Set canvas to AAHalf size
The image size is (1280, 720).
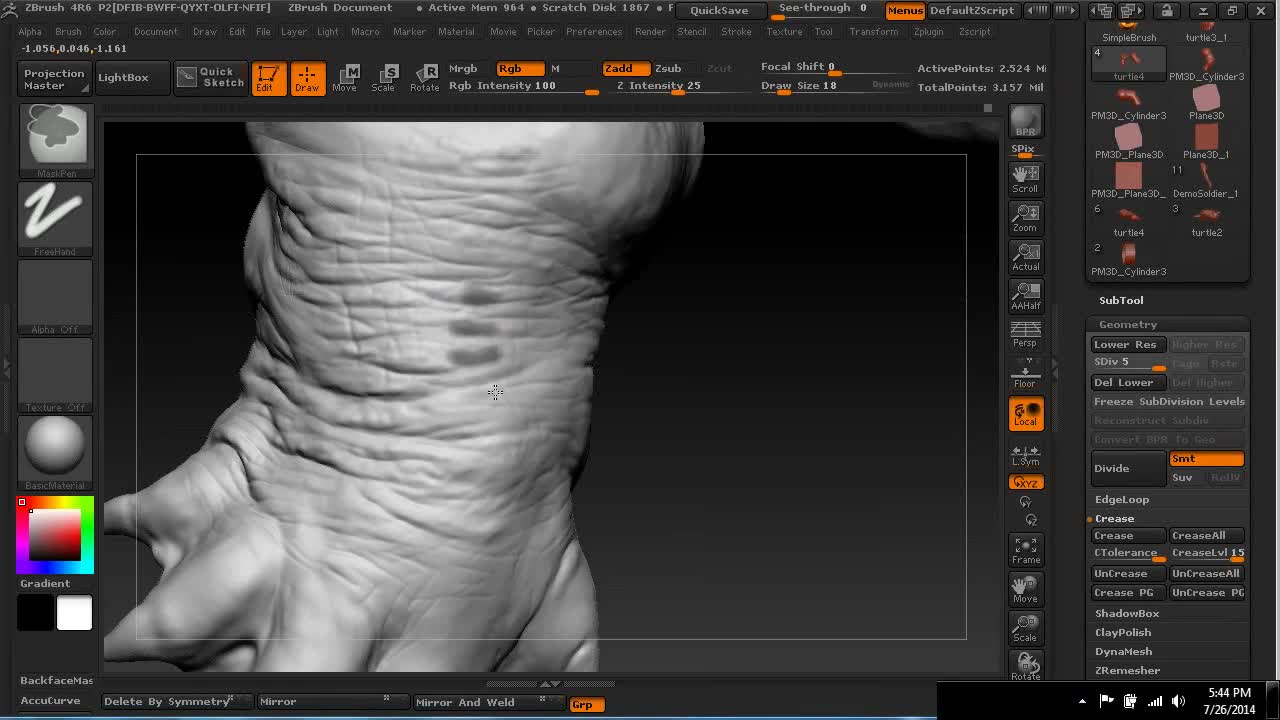click(1025, 296)
